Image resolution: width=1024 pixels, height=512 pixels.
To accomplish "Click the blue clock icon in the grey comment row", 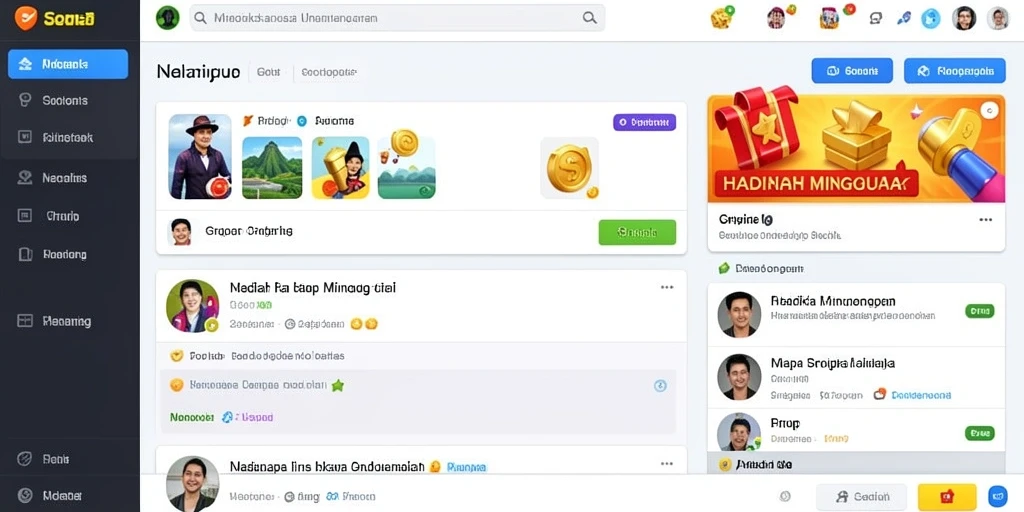I will [x=660, y=386].
